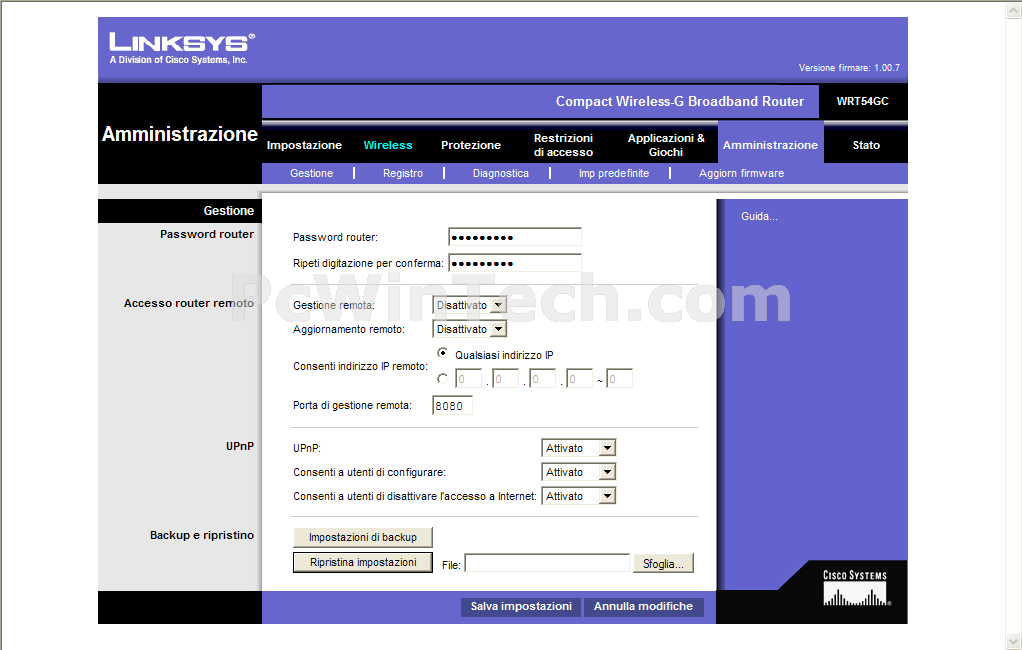Viewport: 1022px width, 650px height.
Task: Open the Gestione sub-tab
Action: point(312,173)
